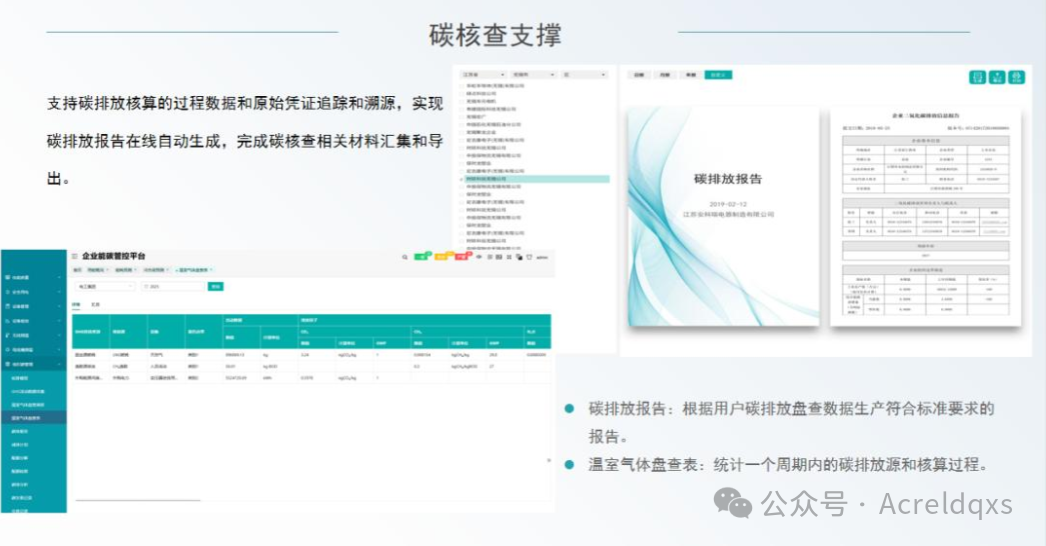The height and width of the screenshot is (546, 1046).
Task: Open the red alarm badge in header
Action: (x=462, y=256)
